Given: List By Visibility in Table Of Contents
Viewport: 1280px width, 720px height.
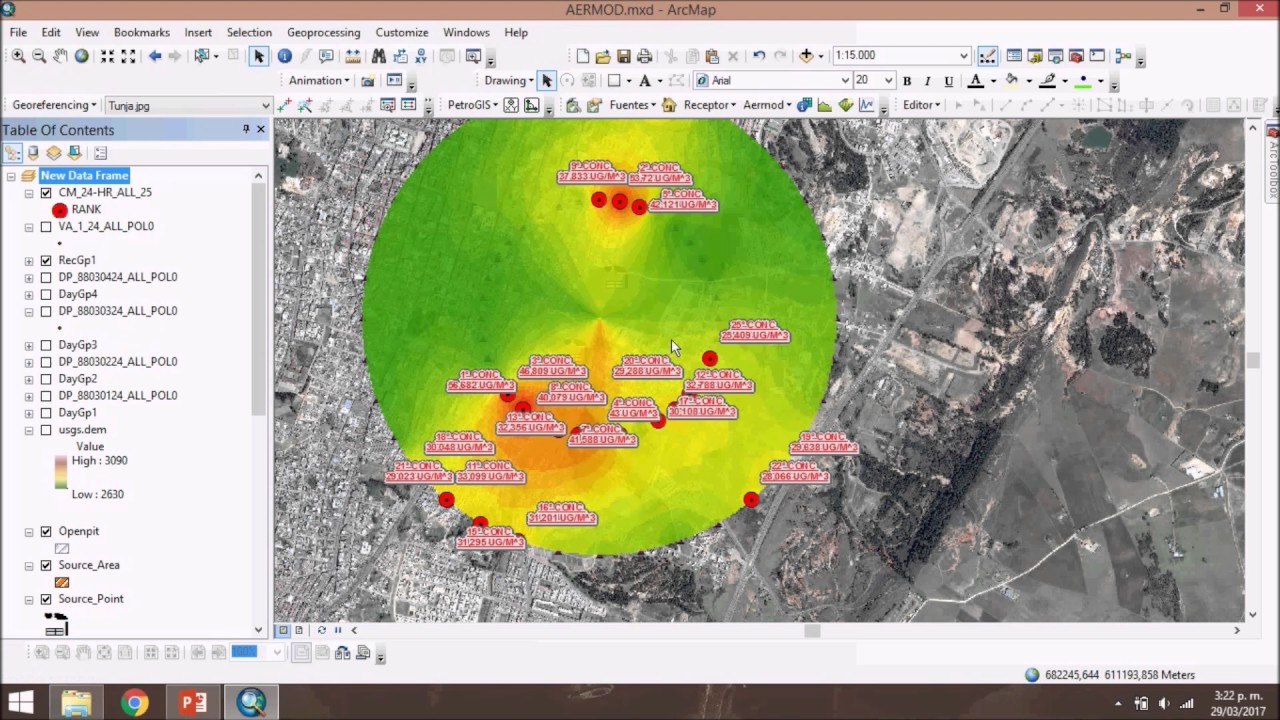Looking at the screenshot, I should coord(54,153).
